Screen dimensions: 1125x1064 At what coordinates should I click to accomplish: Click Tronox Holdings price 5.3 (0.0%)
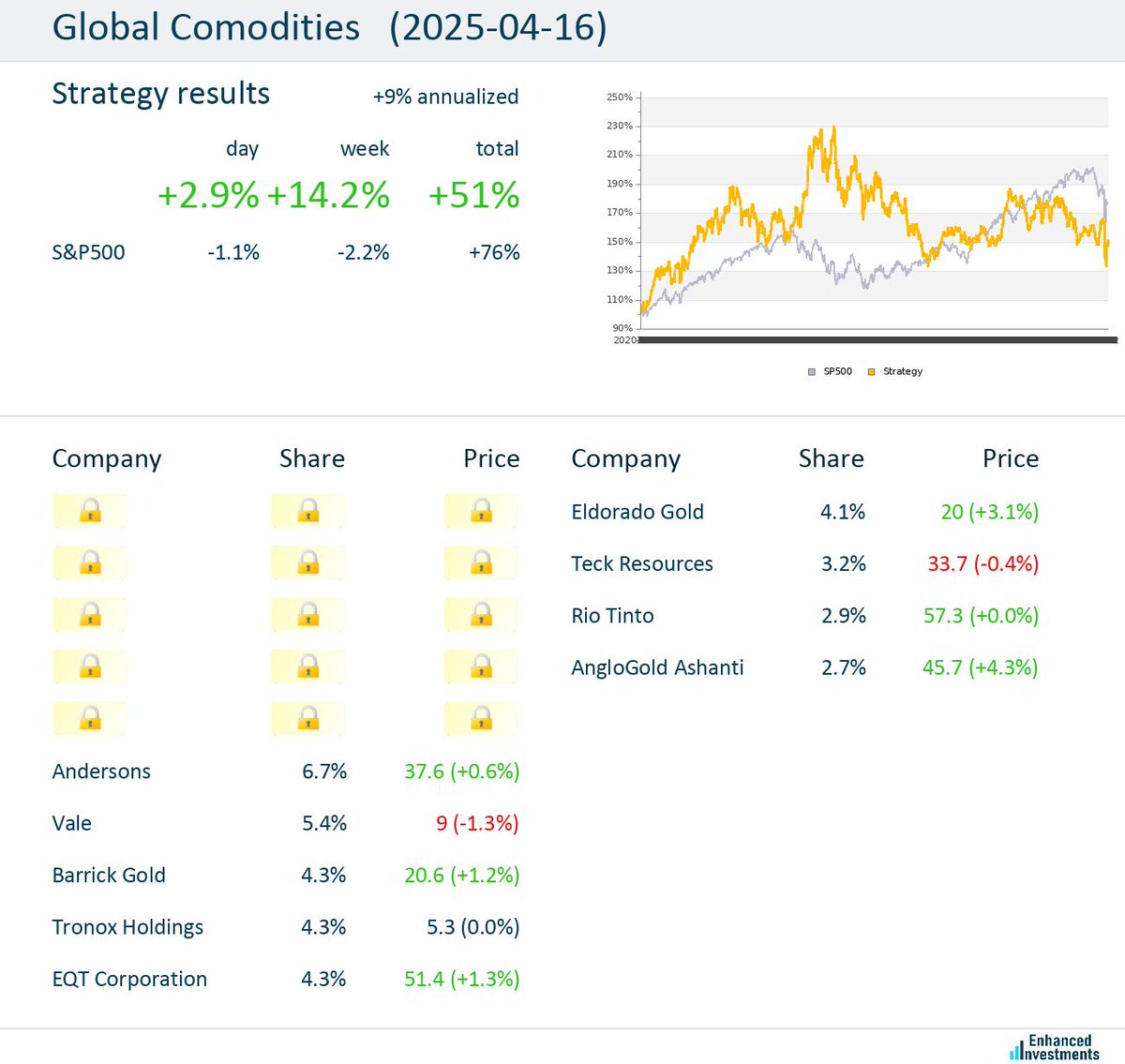[472, 927]
